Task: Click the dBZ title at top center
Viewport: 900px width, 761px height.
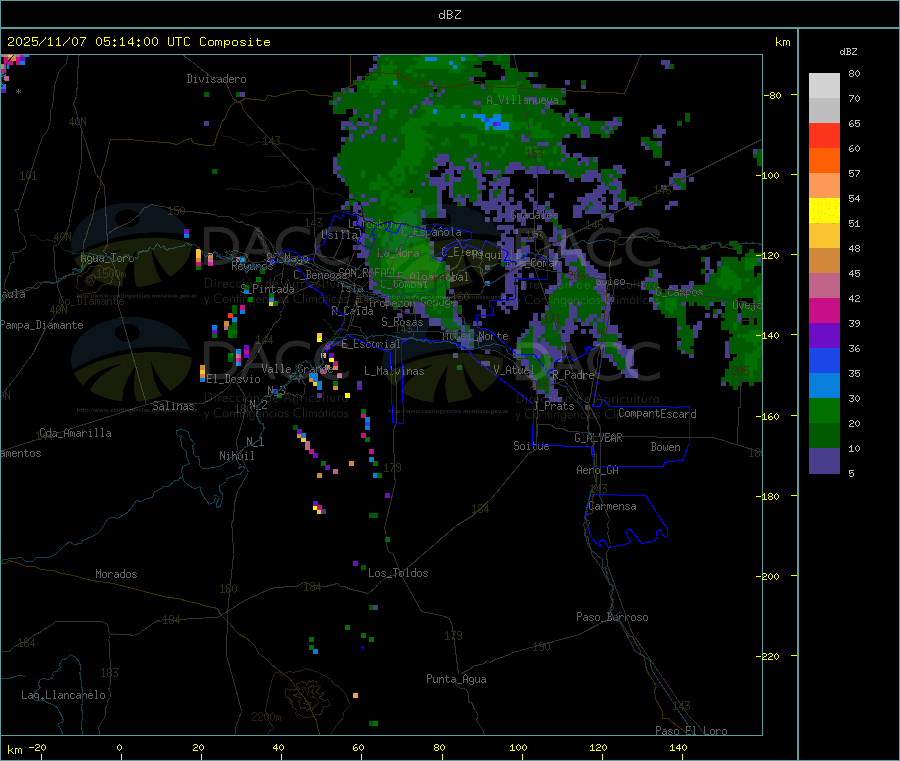Action: point(449,15)
